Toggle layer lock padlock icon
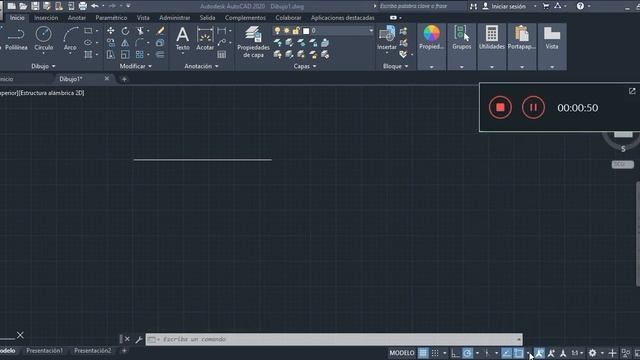 pyautogui.click(x=296, y=31)
